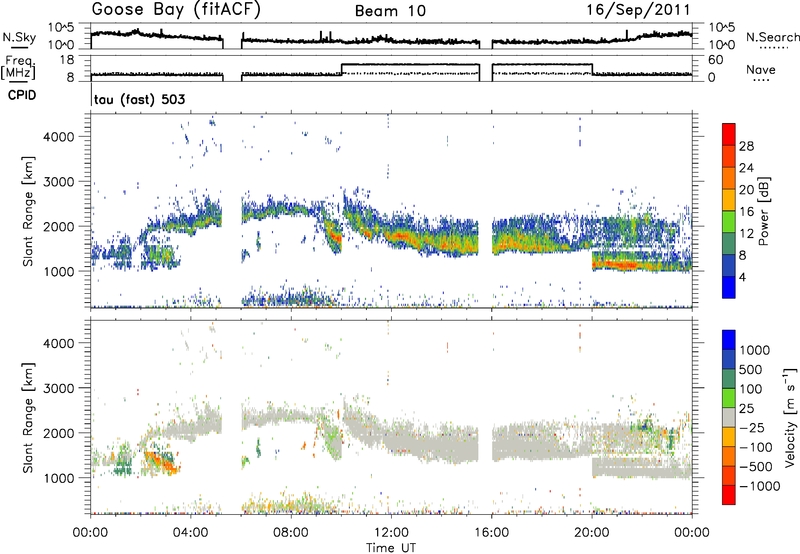Select the '4000' tick of the power panel

pyautogui.click(x=59, y=137)
